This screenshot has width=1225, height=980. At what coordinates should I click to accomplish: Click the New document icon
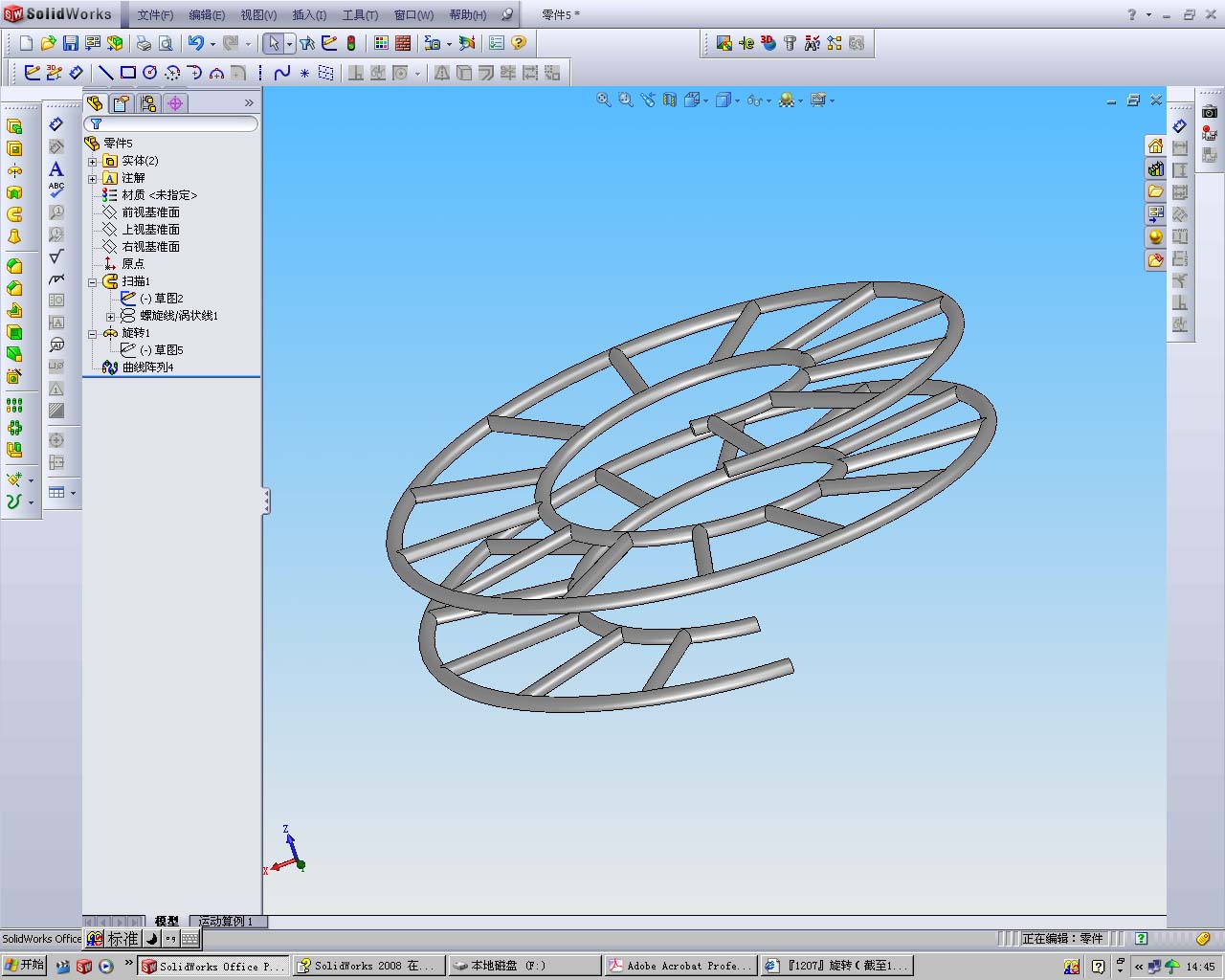[x=26, y=43]
